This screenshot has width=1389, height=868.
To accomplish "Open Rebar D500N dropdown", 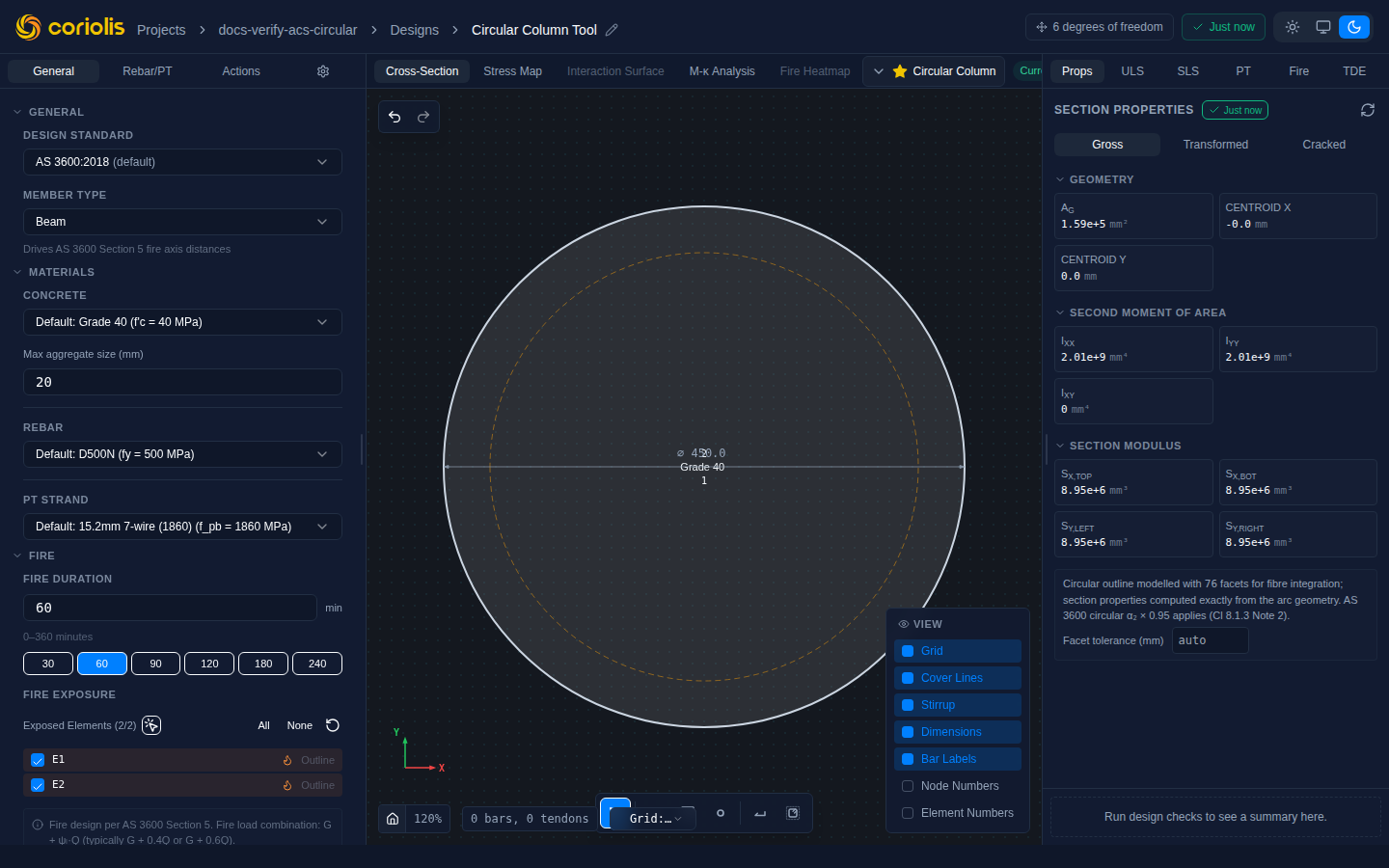I will click(x=182, y=454).
